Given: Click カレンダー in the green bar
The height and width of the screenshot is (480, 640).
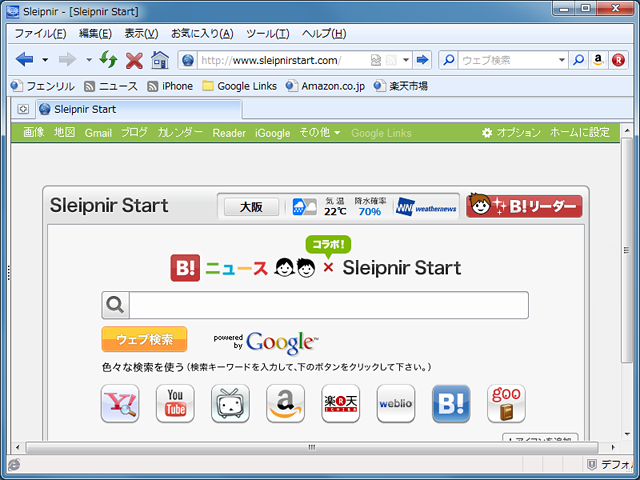Looking at the screenshot, I should [180, 132].
